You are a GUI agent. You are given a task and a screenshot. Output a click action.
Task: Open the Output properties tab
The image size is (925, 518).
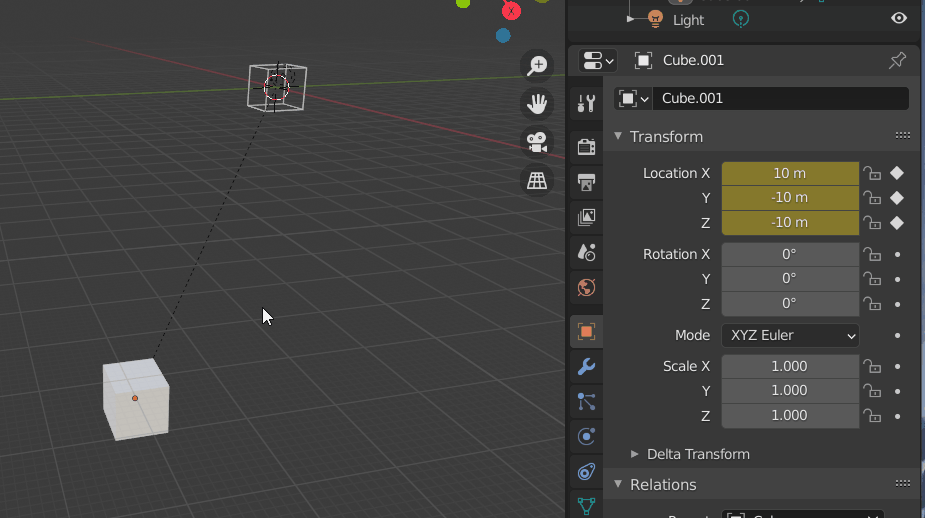(586, 182)
